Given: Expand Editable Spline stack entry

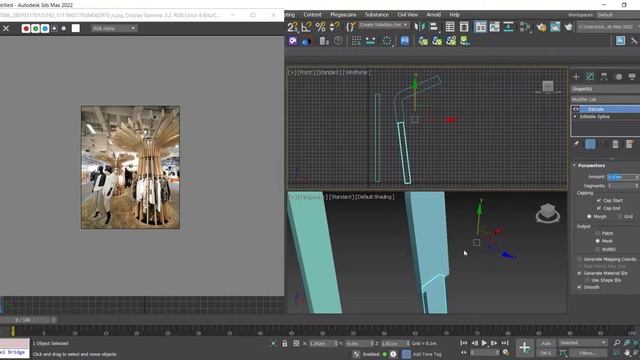Looking at the screenshot, I should [575, 117].
